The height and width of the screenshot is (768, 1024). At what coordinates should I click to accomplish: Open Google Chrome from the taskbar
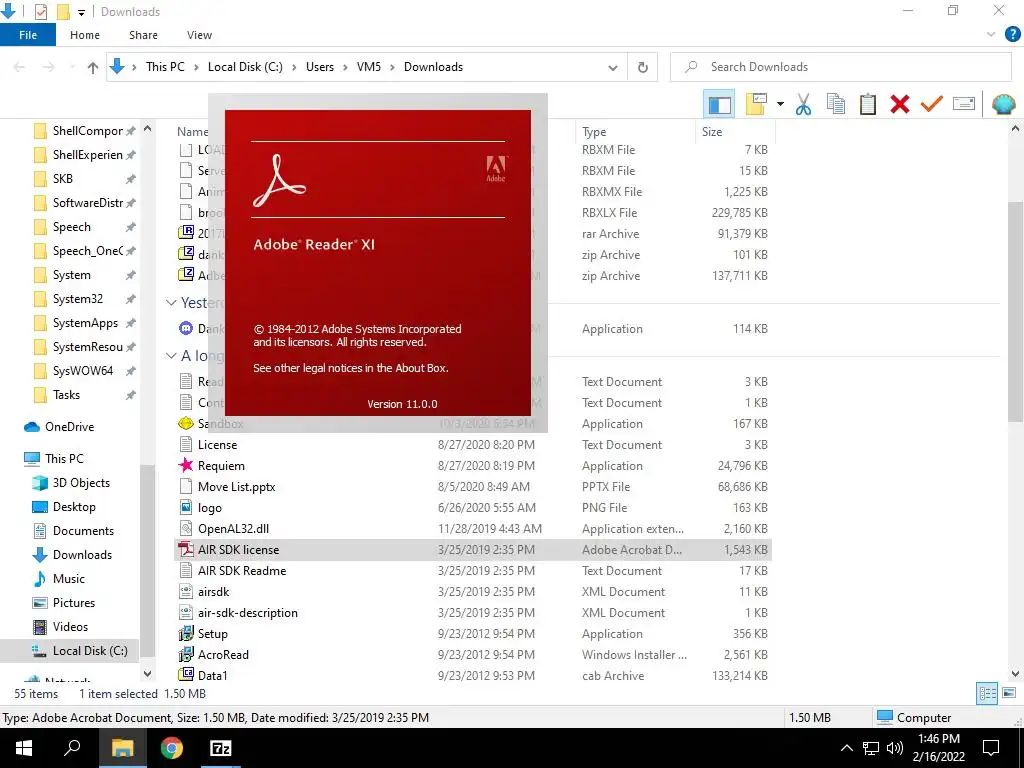pyautogui.click(x=171, y=748)
